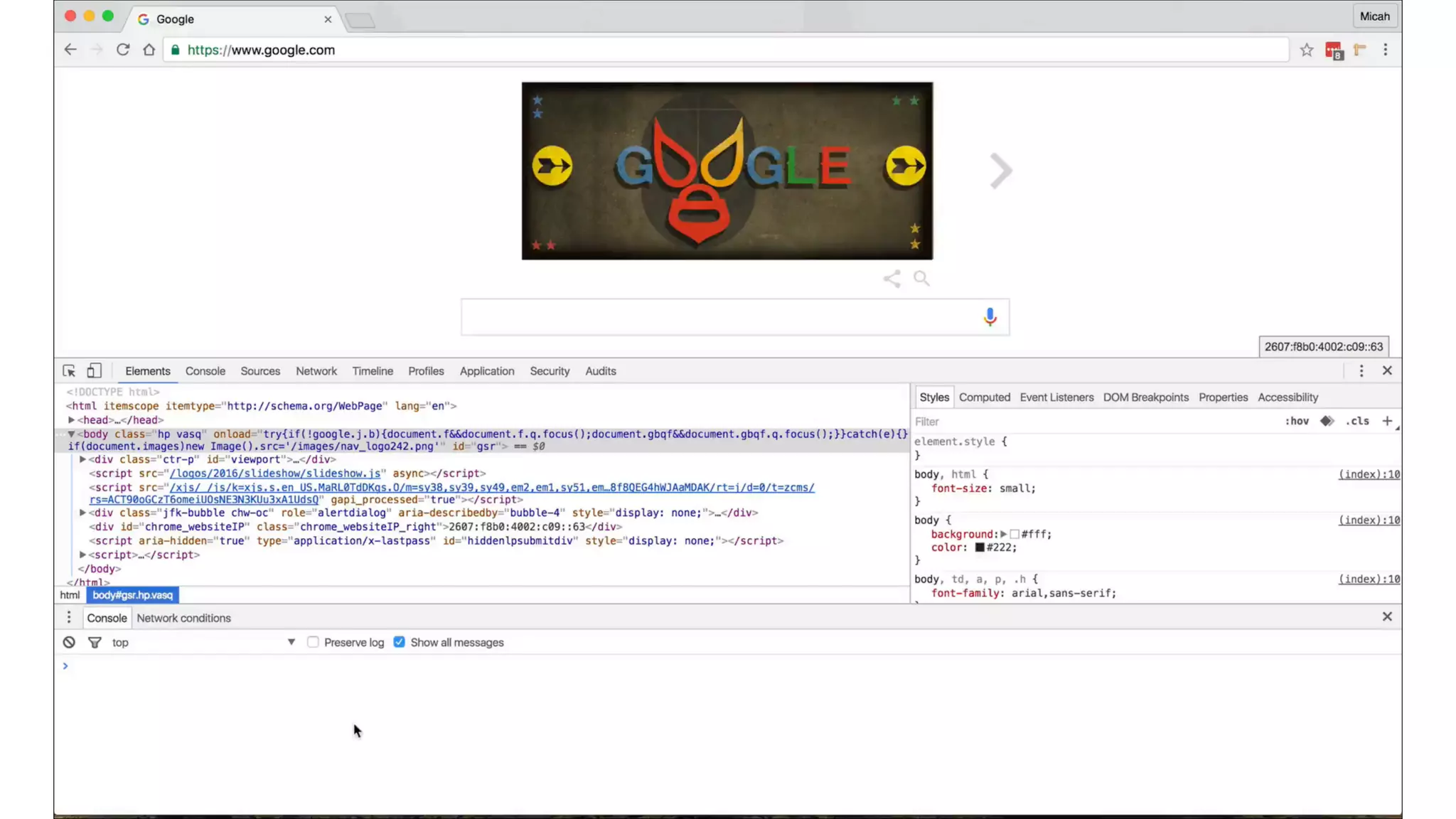Click the microphone voice search icon
The image size is (1456, 819).
[x=990, y=317]
